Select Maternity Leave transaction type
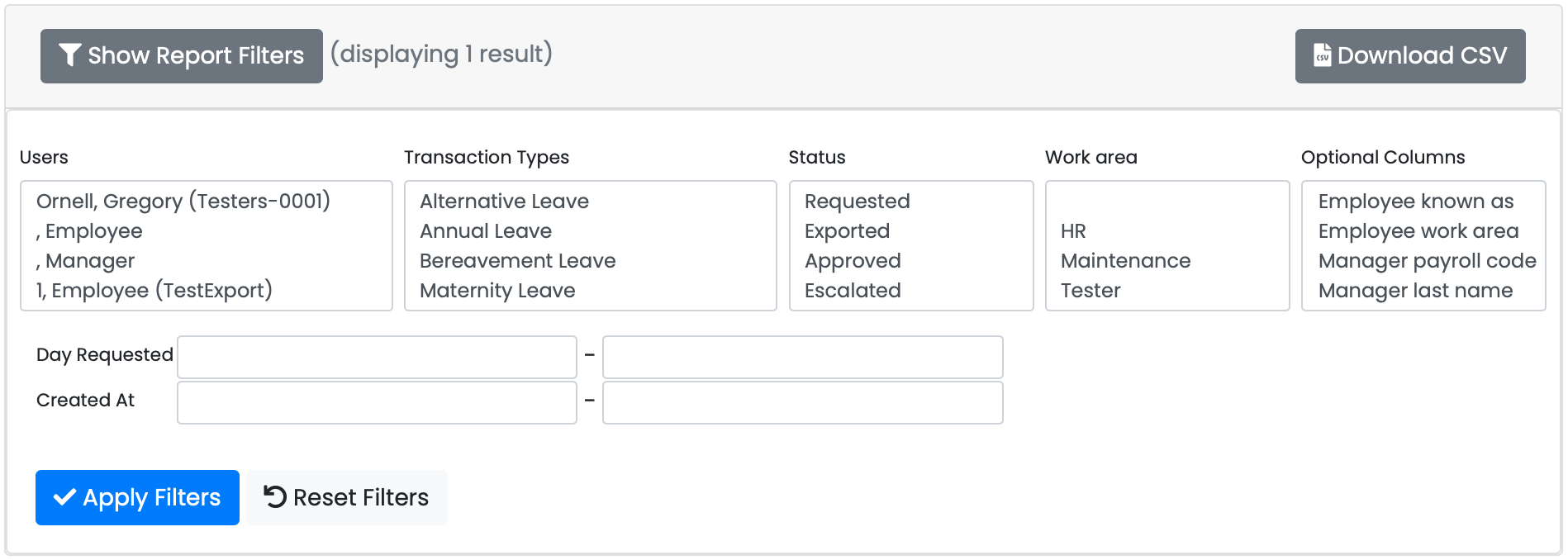Screen dimensions: 1568x560 [x=497, y=290]
